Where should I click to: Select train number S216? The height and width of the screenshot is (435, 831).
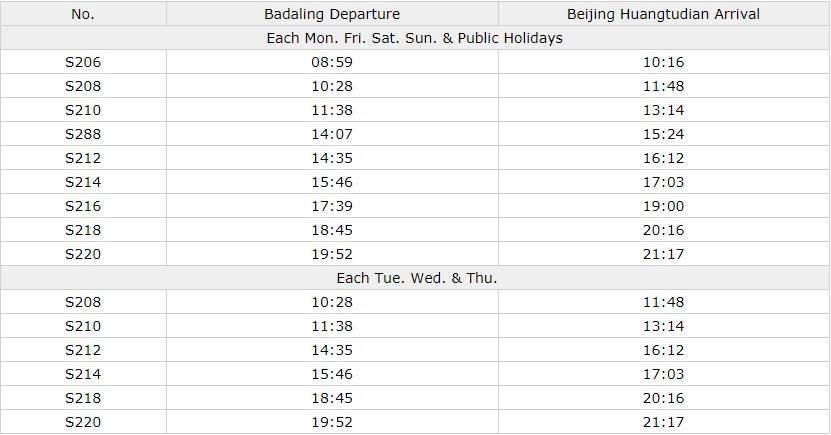click(83, 206)
